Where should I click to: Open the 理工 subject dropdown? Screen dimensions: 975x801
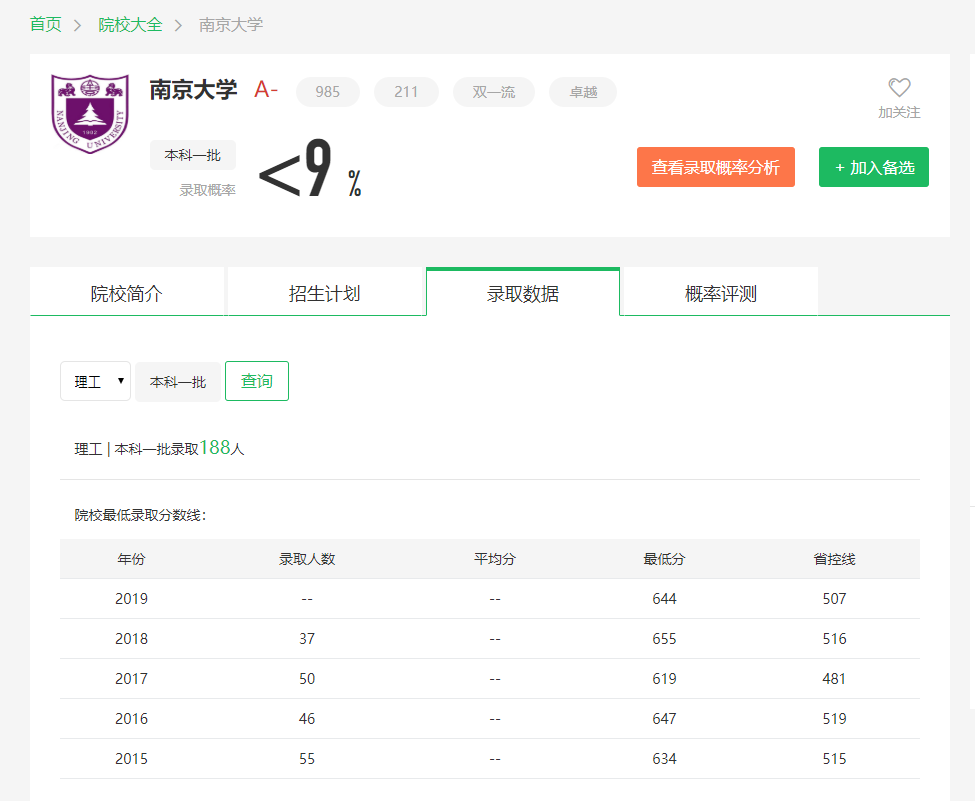click(95, 381)
